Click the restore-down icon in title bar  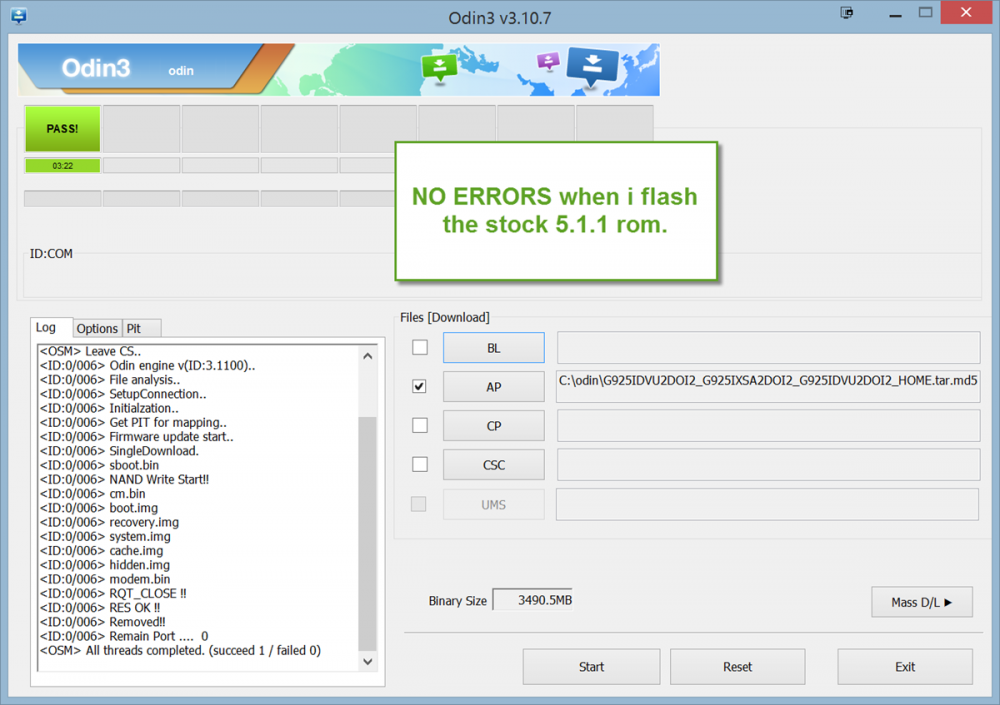coord(849,13)
